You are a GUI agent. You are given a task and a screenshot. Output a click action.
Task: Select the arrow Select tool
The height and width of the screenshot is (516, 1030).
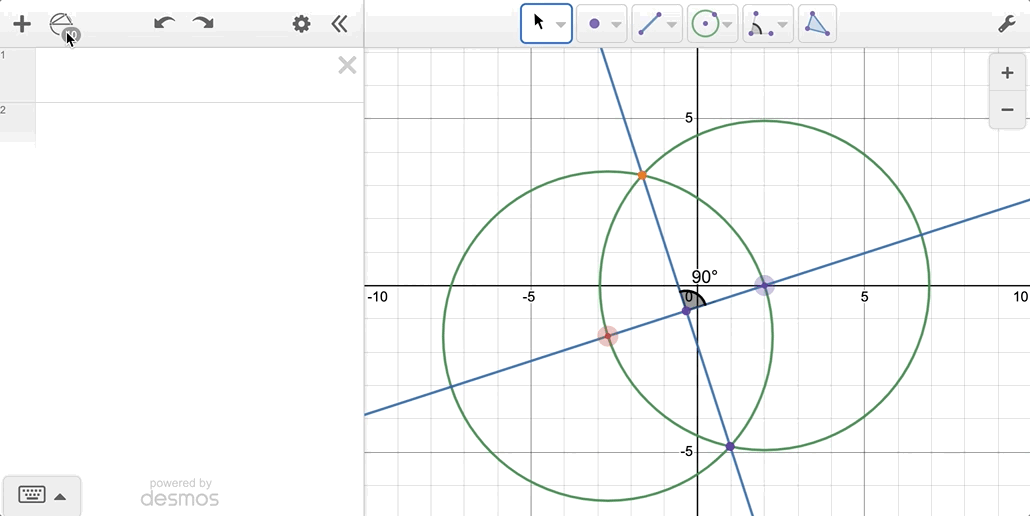(x=539, y=23)
